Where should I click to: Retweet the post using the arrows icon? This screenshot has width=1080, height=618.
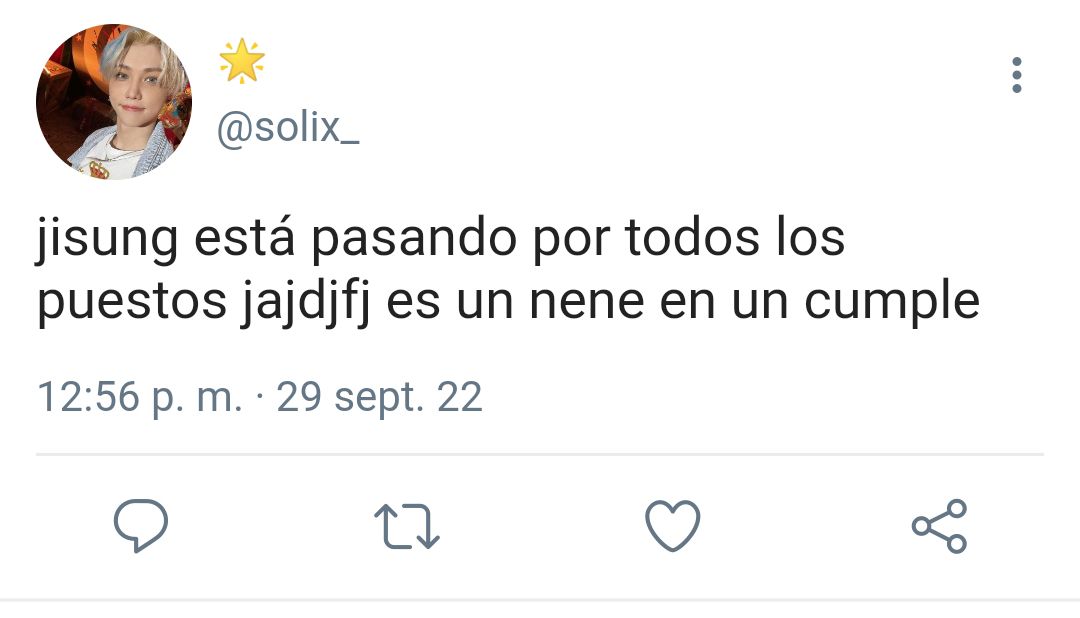tap(406, 526)
